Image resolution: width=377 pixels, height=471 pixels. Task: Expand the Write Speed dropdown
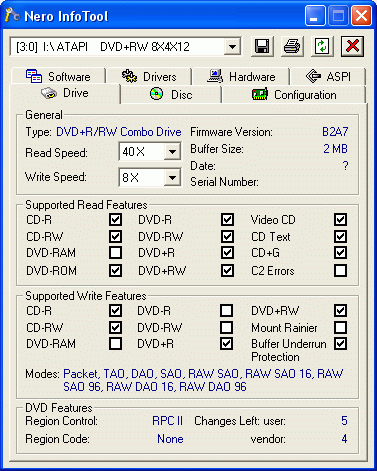pyautogui.click(x=172, y=177)
